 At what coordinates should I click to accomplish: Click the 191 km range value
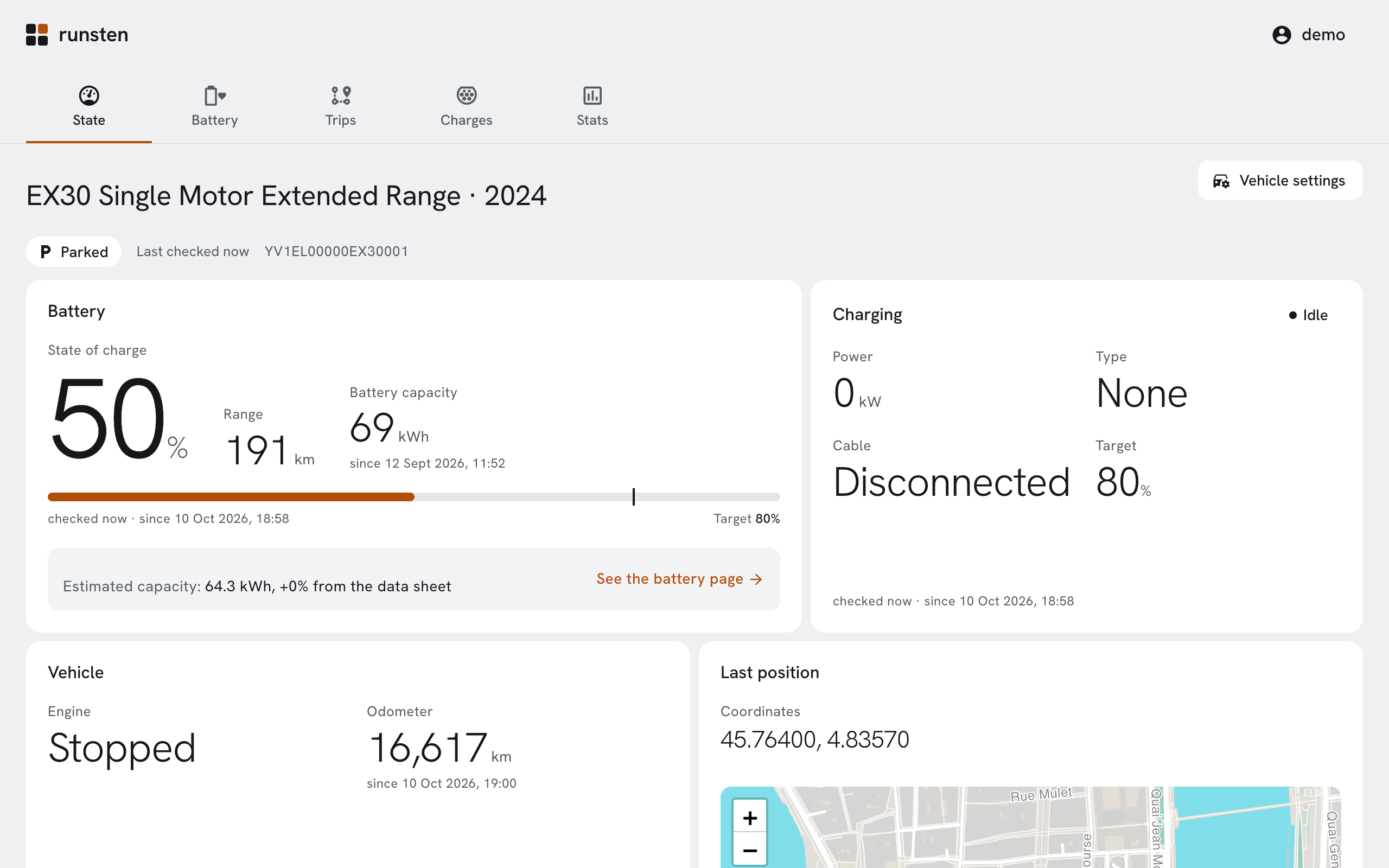point(270,450)
